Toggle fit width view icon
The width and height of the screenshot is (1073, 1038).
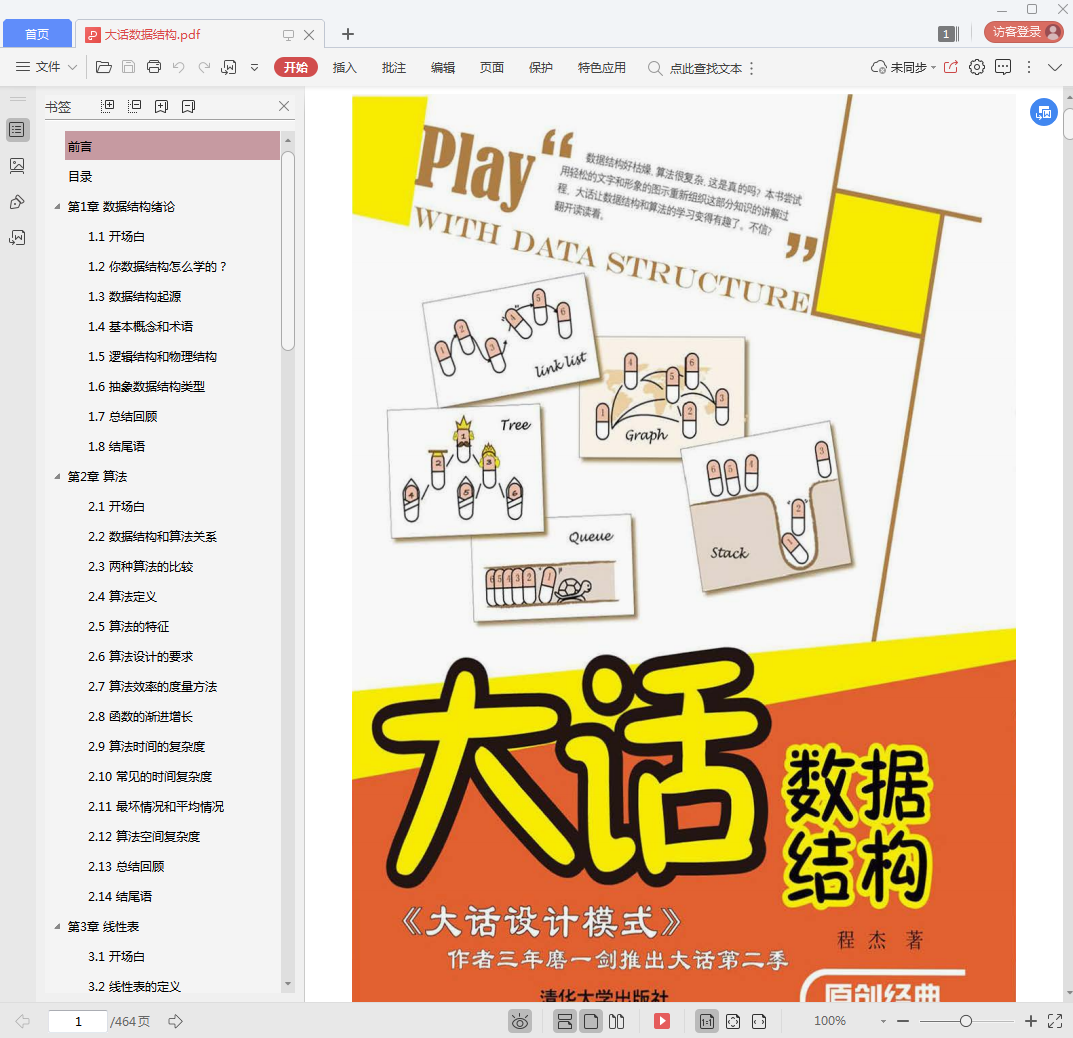pyautogui.click(x=759, y=1022)
